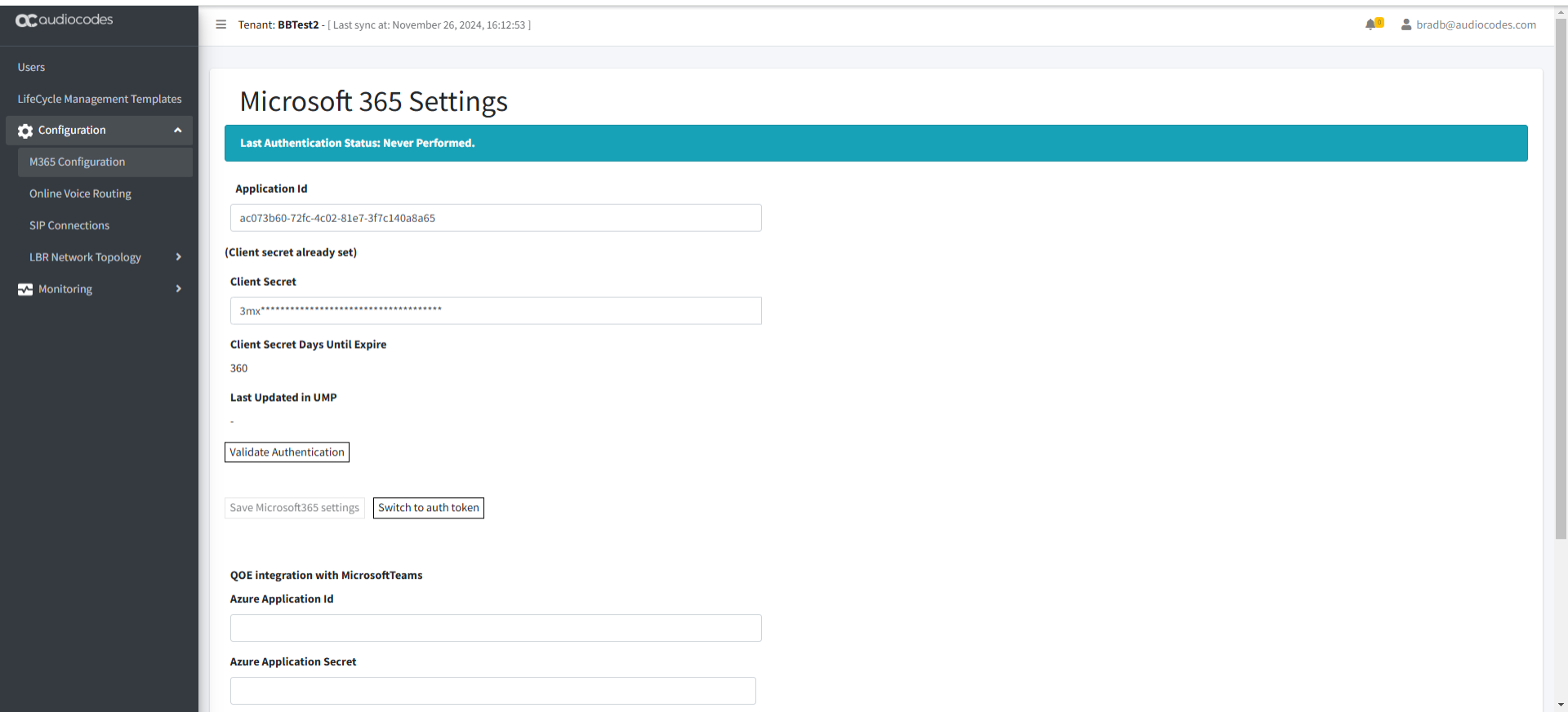The image size is (1568, 712).
Task: Open the notifications bell
Action: (1371, 24)
